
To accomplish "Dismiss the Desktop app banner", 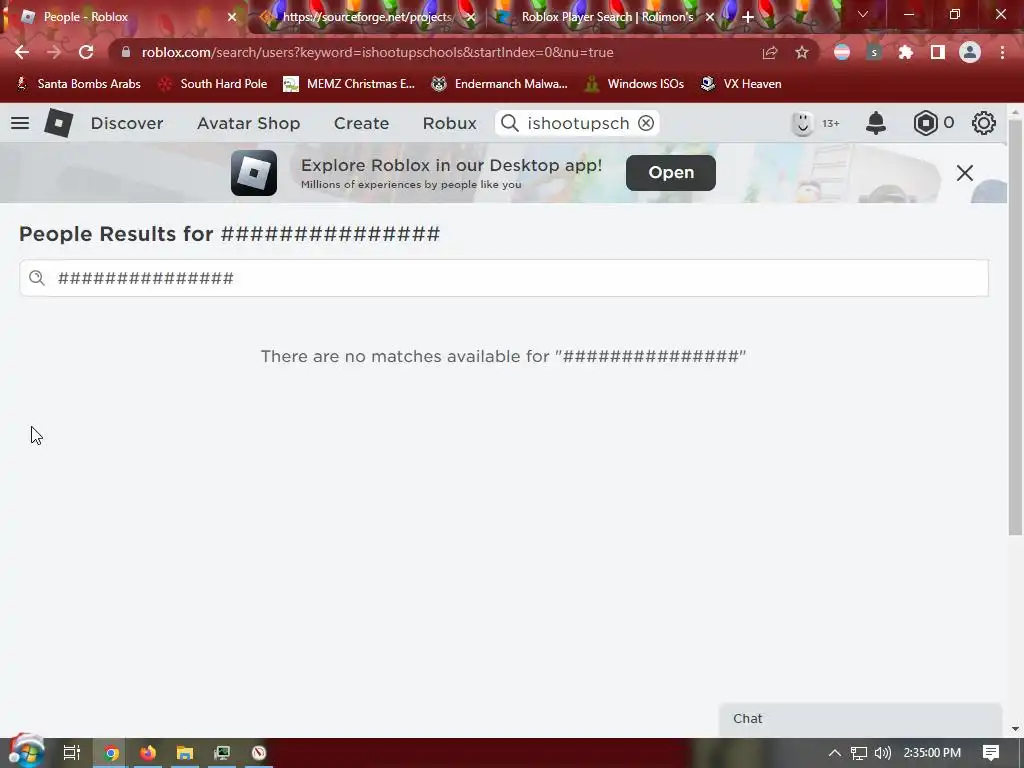I will [x=965, y=173].
